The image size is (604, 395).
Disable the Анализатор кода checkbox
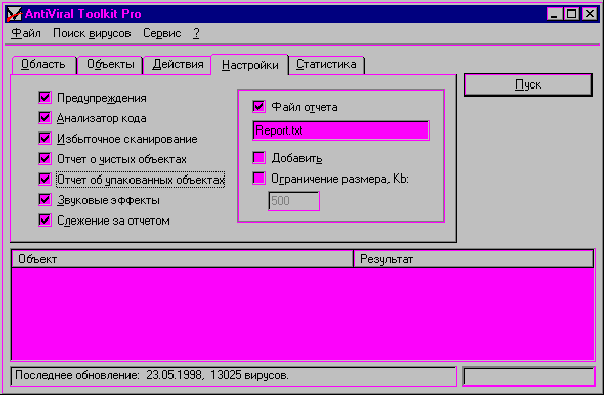45,118
